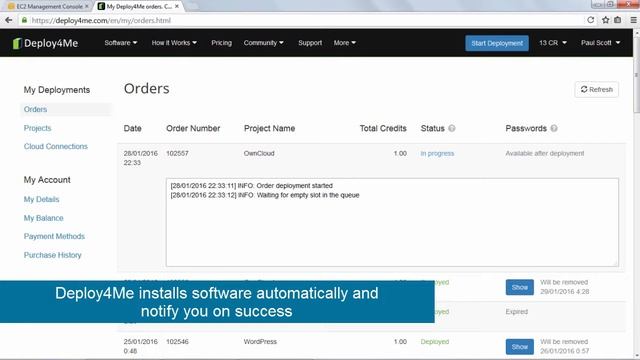Screen dimensions: 640x360
Task: Click the Deployed status of WordPress order
Action: 435,342
